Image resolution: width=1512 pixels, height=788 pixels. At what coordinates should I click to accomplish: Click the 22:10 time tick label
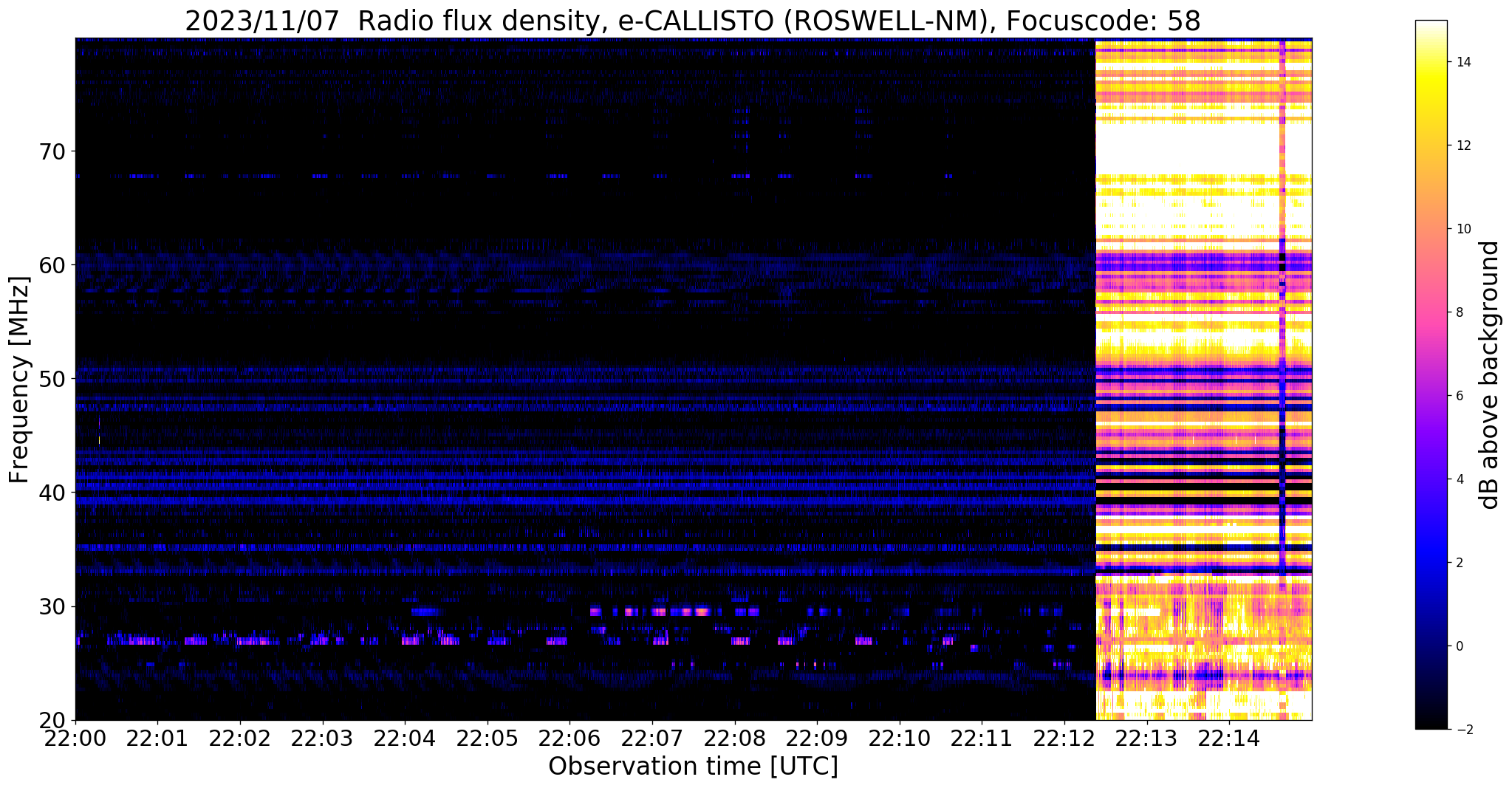coord(899,738)
